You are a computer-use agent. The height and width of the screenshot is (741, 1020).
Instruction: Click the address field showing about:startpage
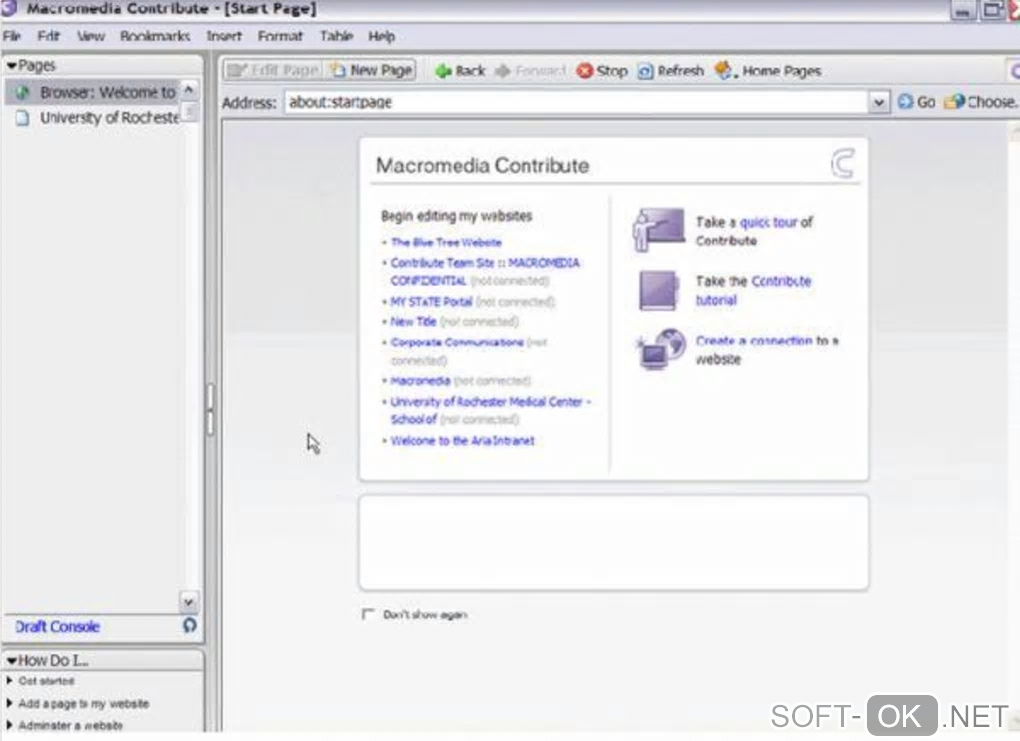pyautogui.click(x=576, y=102)
